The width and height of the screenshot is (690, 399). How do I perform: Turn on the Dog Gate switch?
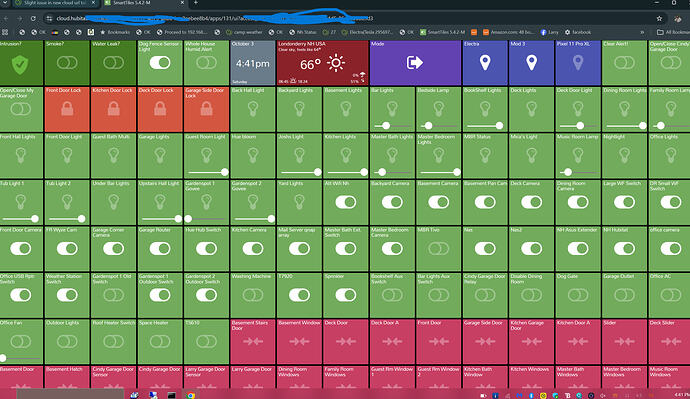pyautogui.click(x=578, y=295)
